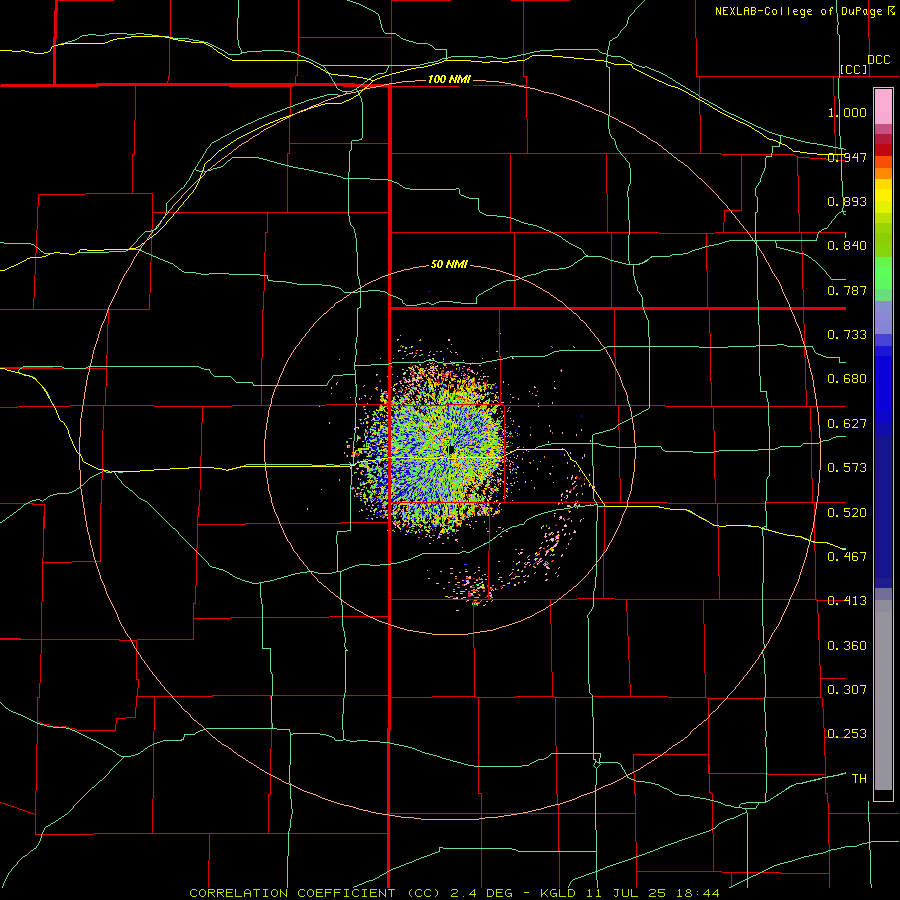
Task: Click the 0.787 scale value
Action: (x=847, y=290)
